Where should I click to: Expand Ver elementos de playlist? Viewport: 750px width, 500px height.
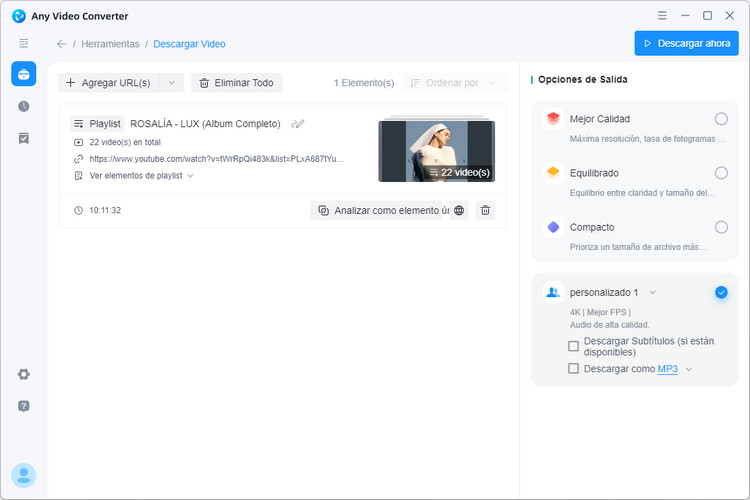click(x=141, y=175)
